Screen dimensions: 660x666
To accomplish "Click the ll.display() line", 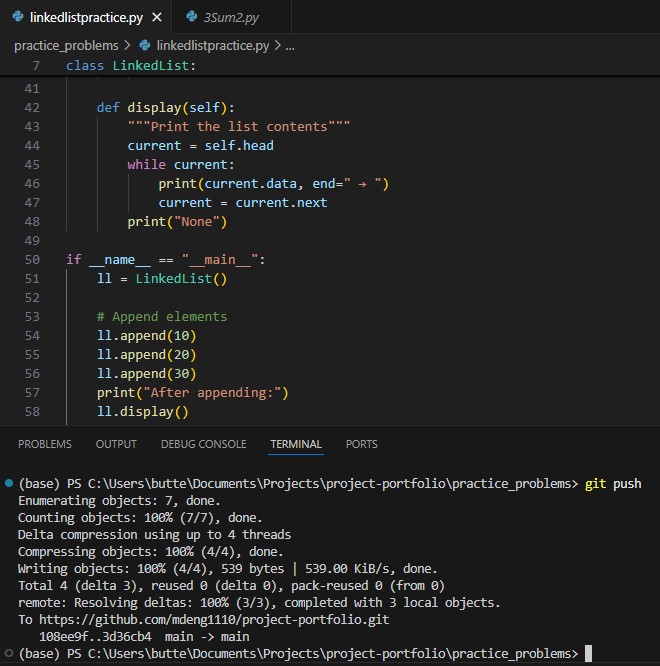I will [x=143, y=412].
